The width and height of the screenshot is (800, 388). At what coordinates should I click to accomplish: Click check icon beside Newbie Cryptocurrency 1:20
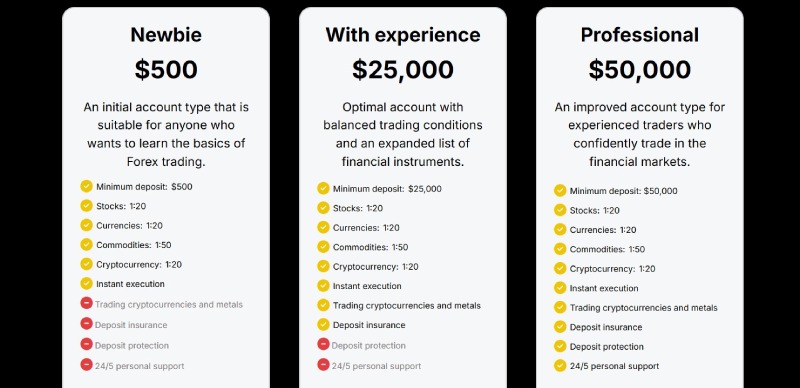pyautogui.click(x=86, y=264)
